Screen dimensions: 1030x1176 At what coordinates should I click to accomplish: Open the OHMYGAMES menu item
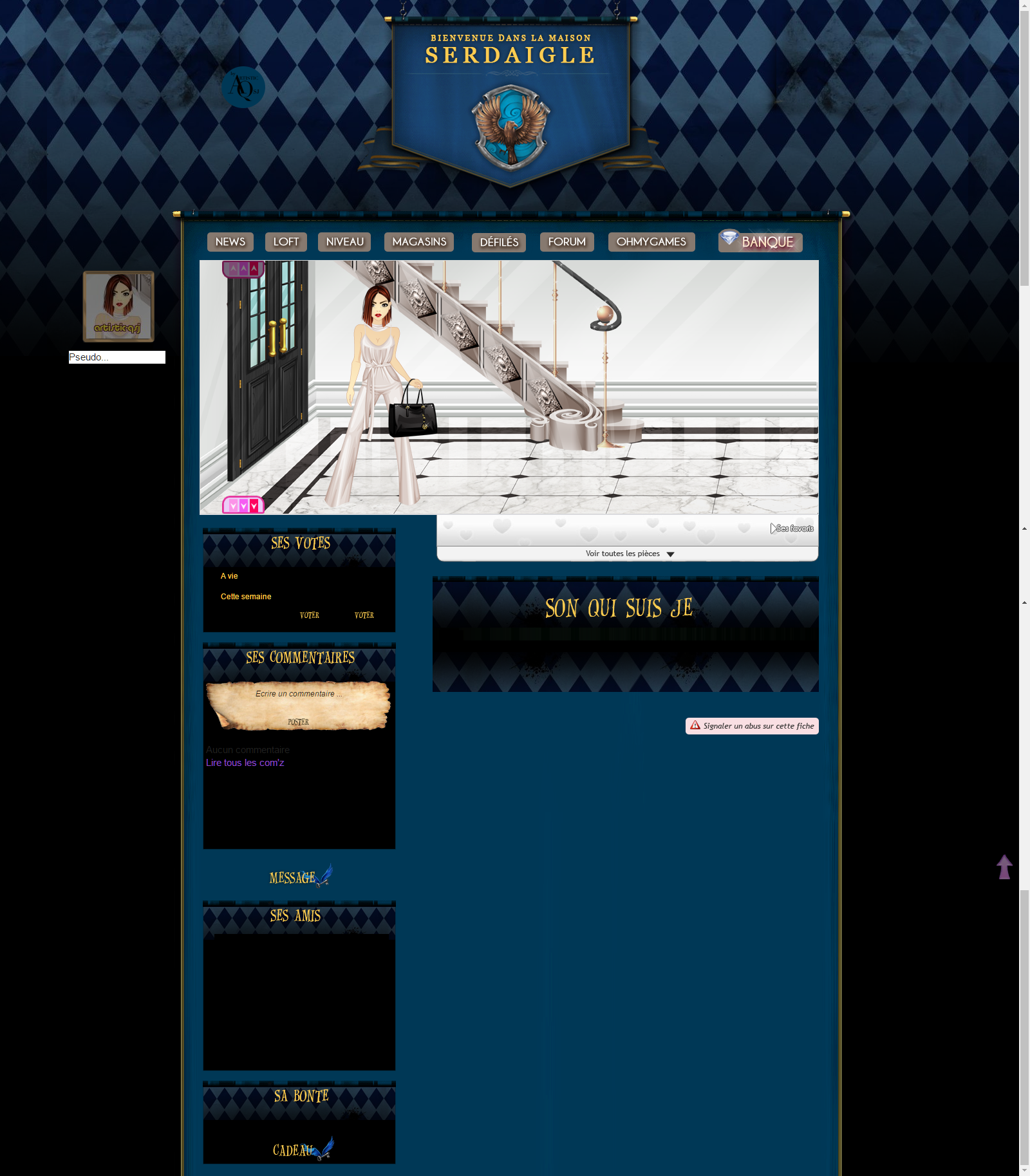[x=651, y=242]
